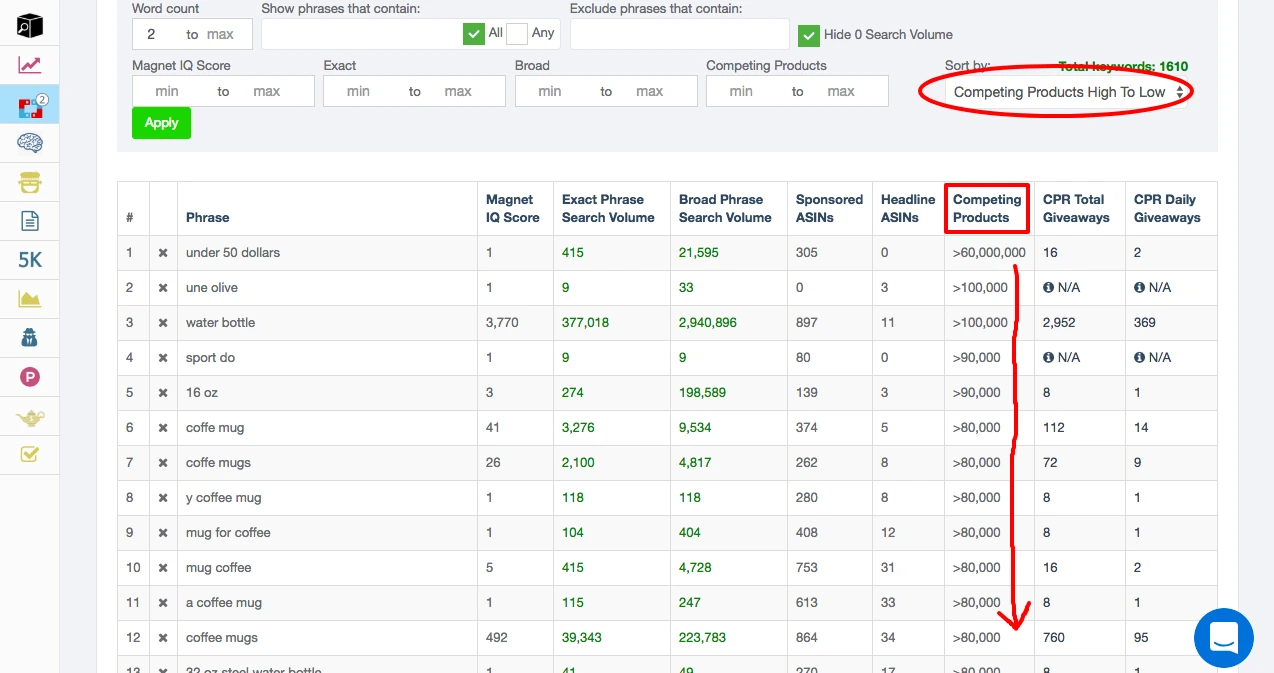The height and width of the screenshot is (673, 1274).
Task: Focus the Exclude phrases input box
Action: point(679,34)
